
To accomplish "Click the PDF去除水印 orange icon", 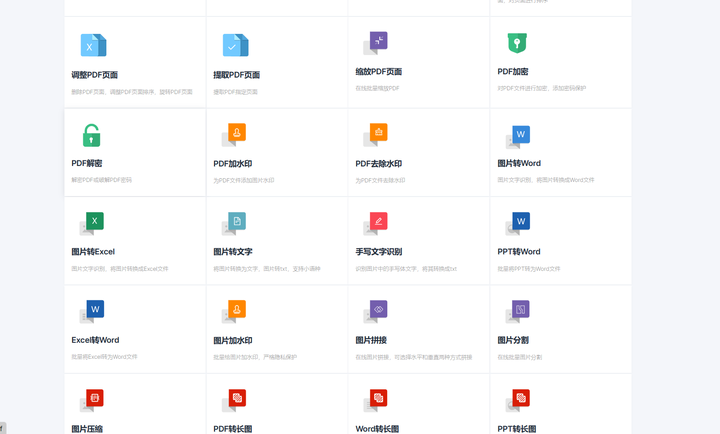I will coord(376,135).
